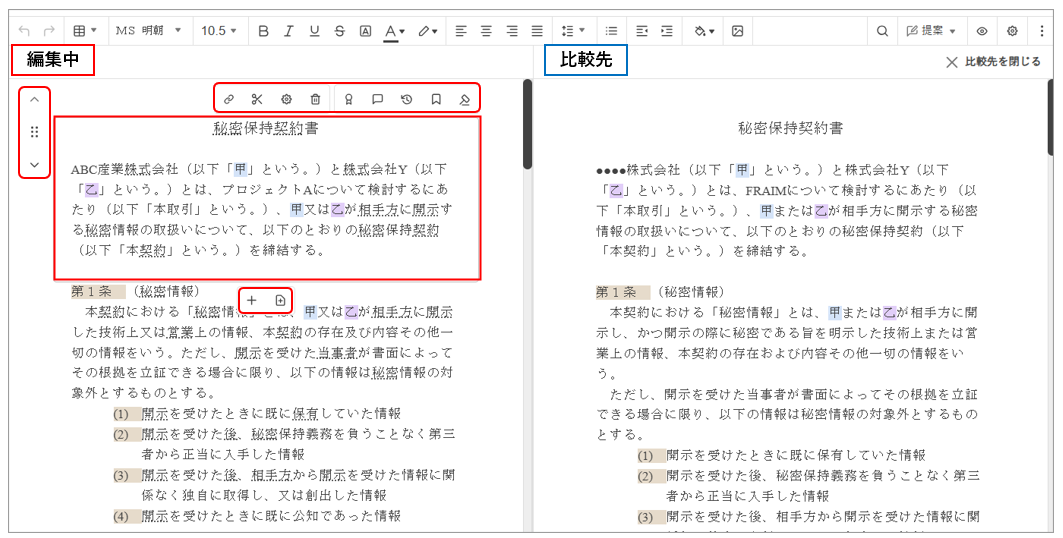Open the 10.5 font size dropdown
The image size is (1063, 538).
coord(219,31)
